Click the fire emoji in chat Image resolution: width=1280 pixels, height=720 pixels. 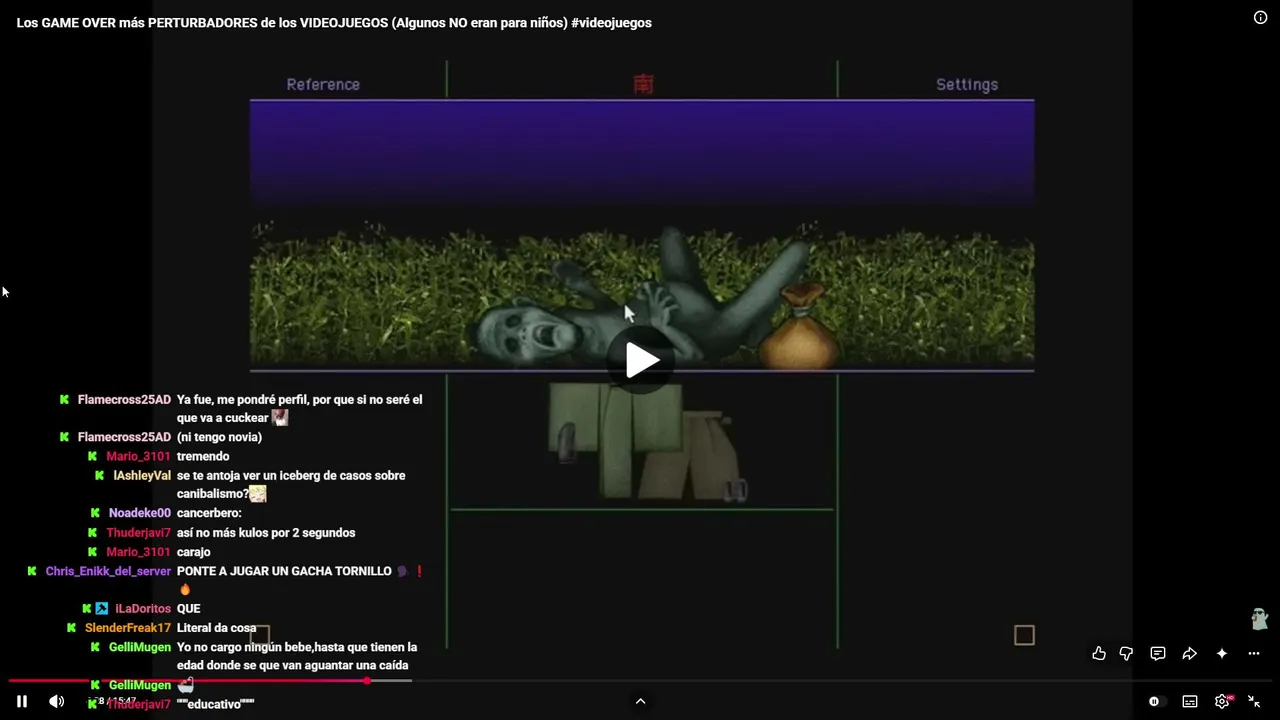185,590
